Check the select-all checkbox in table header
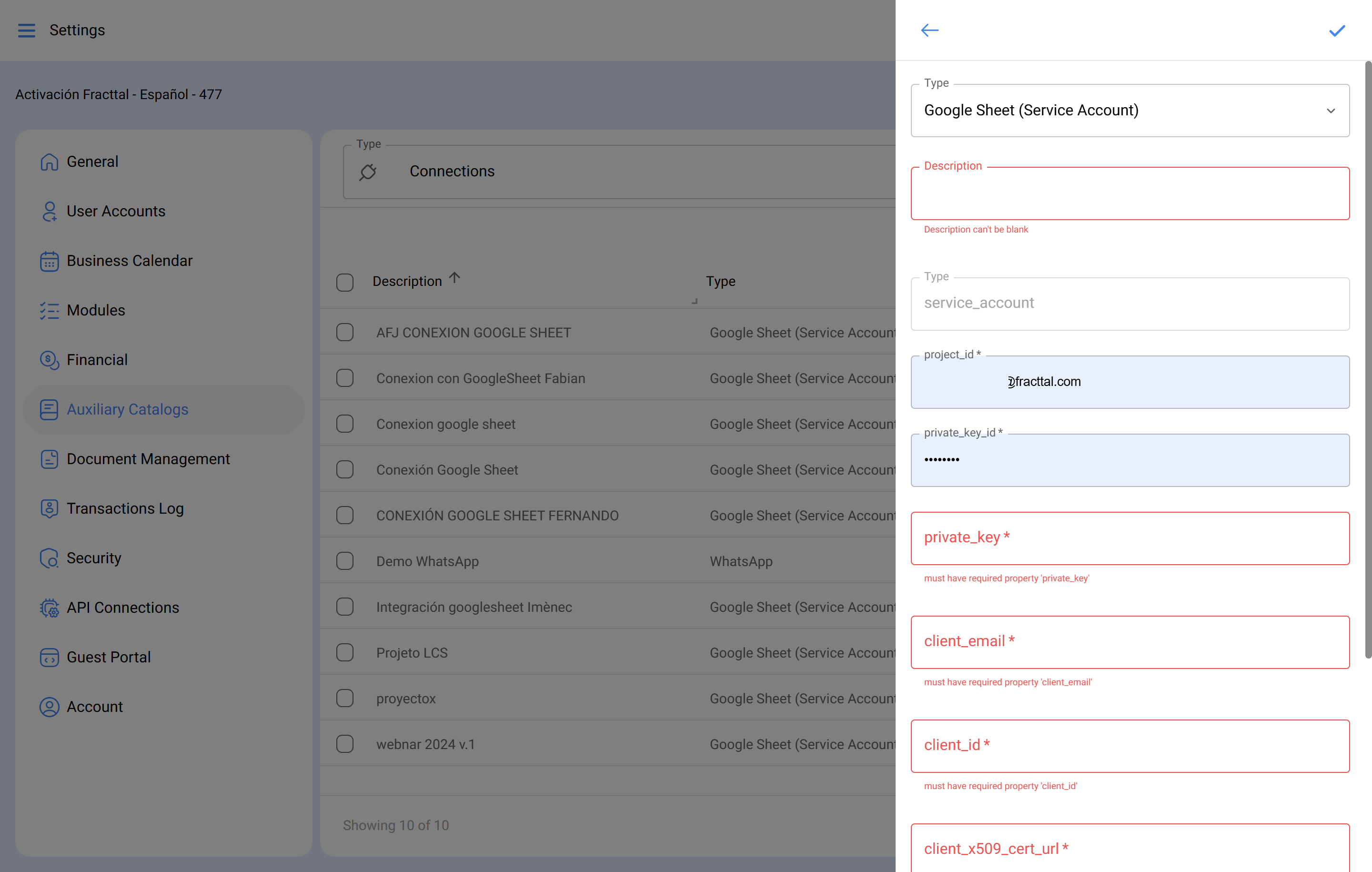The image size is (1372, 872). 345,282
